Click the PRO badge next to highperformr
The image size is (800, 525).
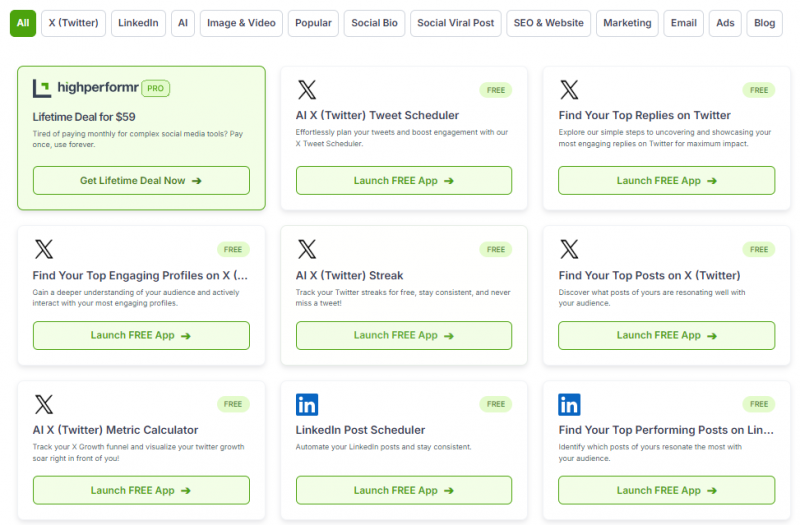click(156, 88)
